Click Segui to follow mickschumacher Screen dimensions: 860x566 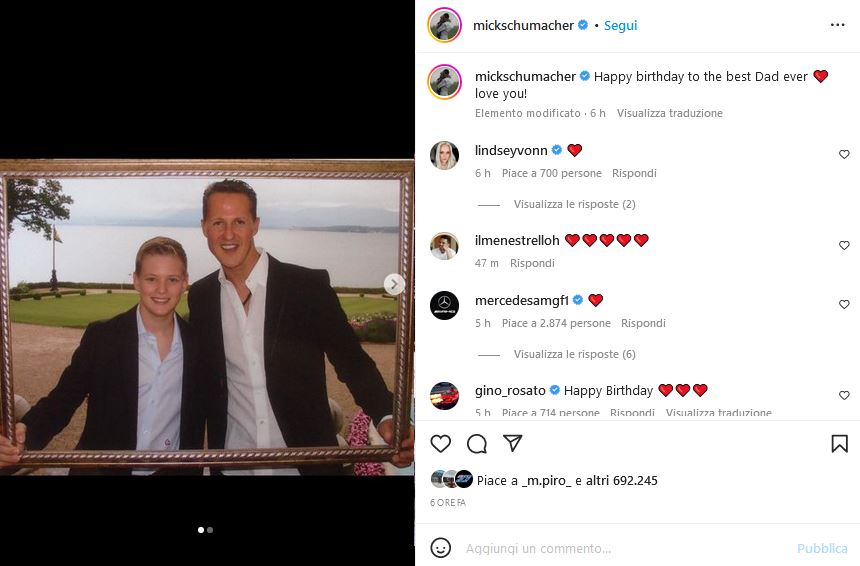tap(620, 26)
